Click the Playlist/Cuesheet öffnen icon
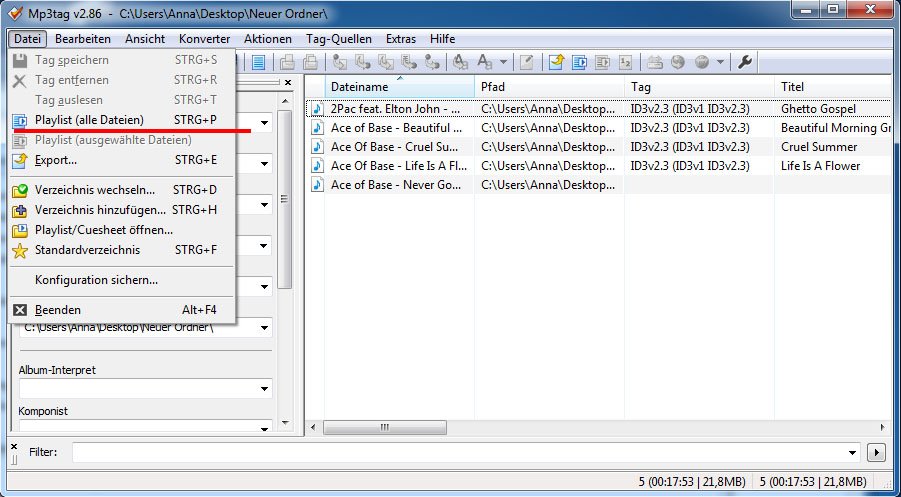Screen dimensions: 901x497 coord(19,230)
